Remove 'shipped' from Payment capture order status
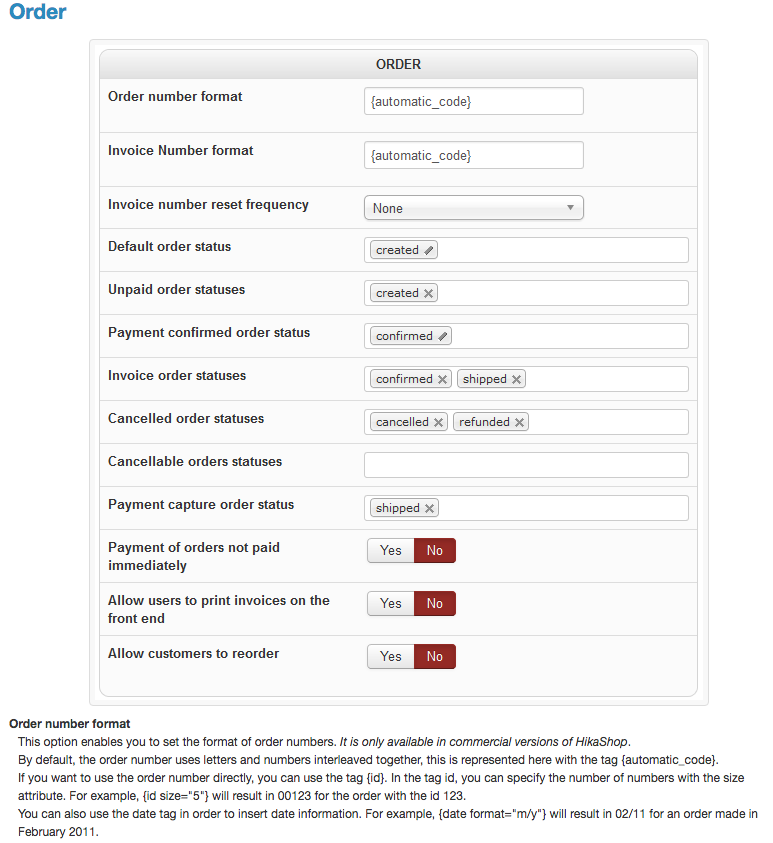Viewport: 773px width, 843px height. pyautogui.click(x=430, y=508)
